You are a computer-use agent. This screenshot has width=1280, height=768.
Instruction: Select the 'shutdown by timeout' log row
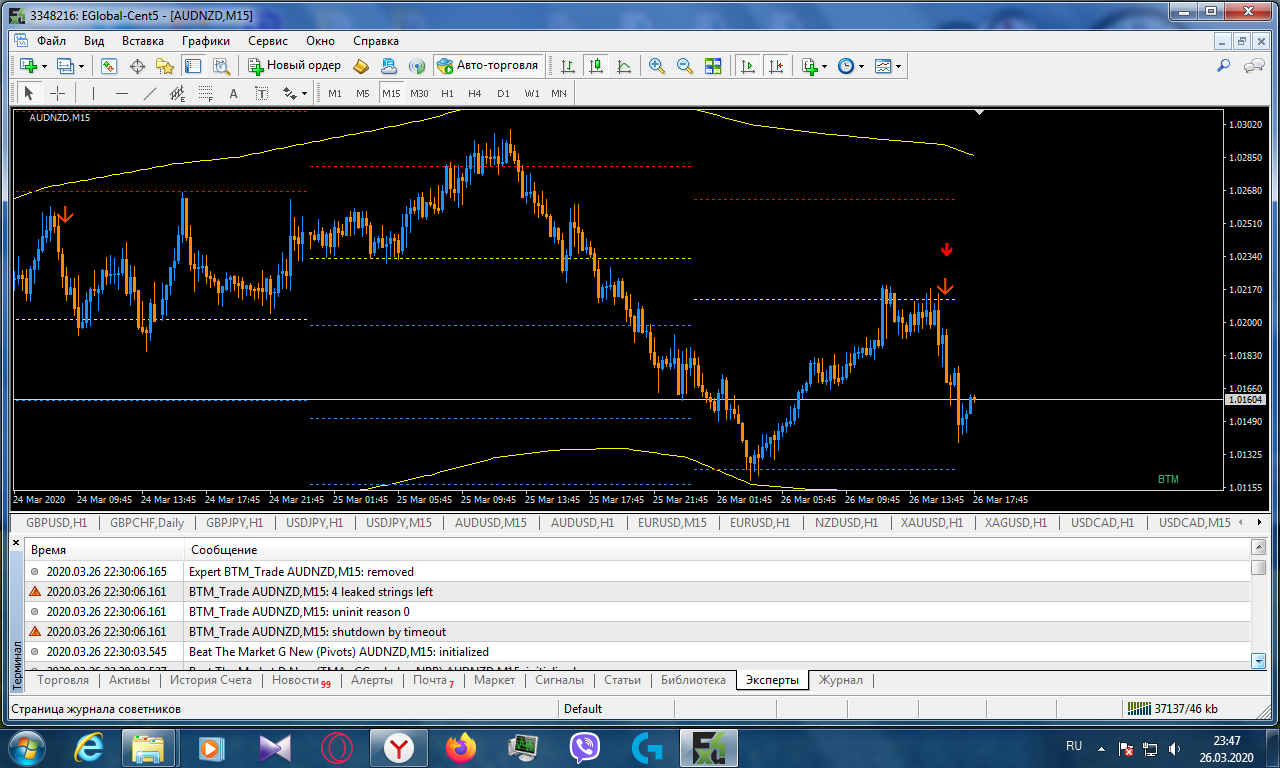click(638, 631)
